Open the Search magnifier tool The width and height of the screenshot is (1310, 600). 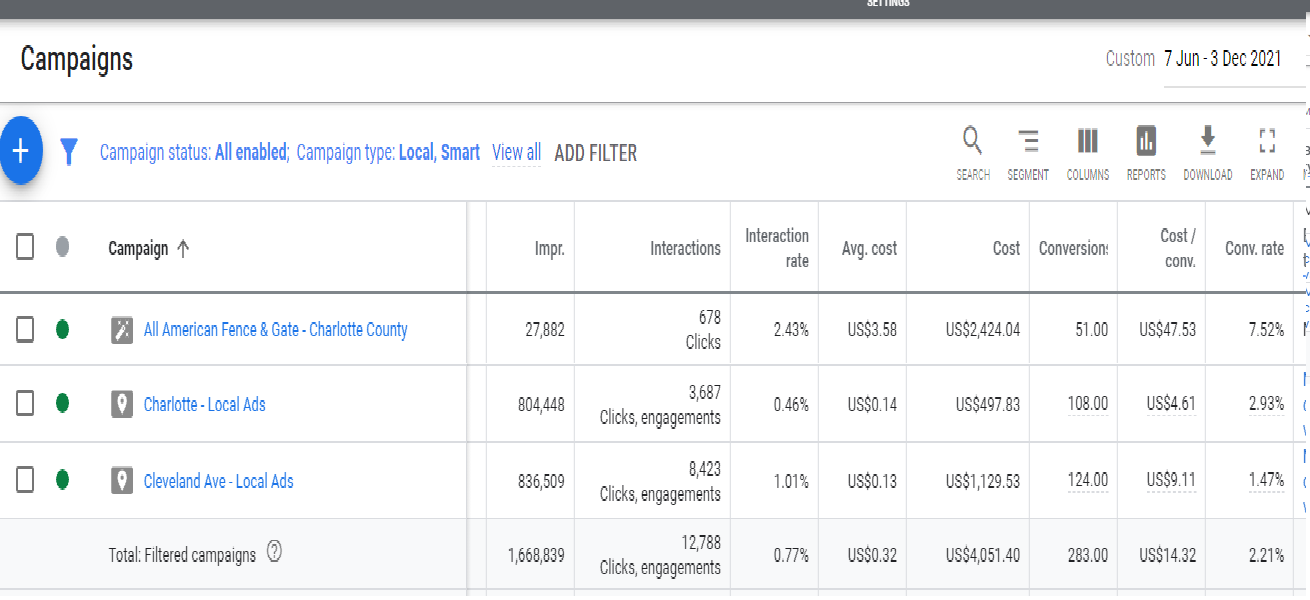point(972,142)
